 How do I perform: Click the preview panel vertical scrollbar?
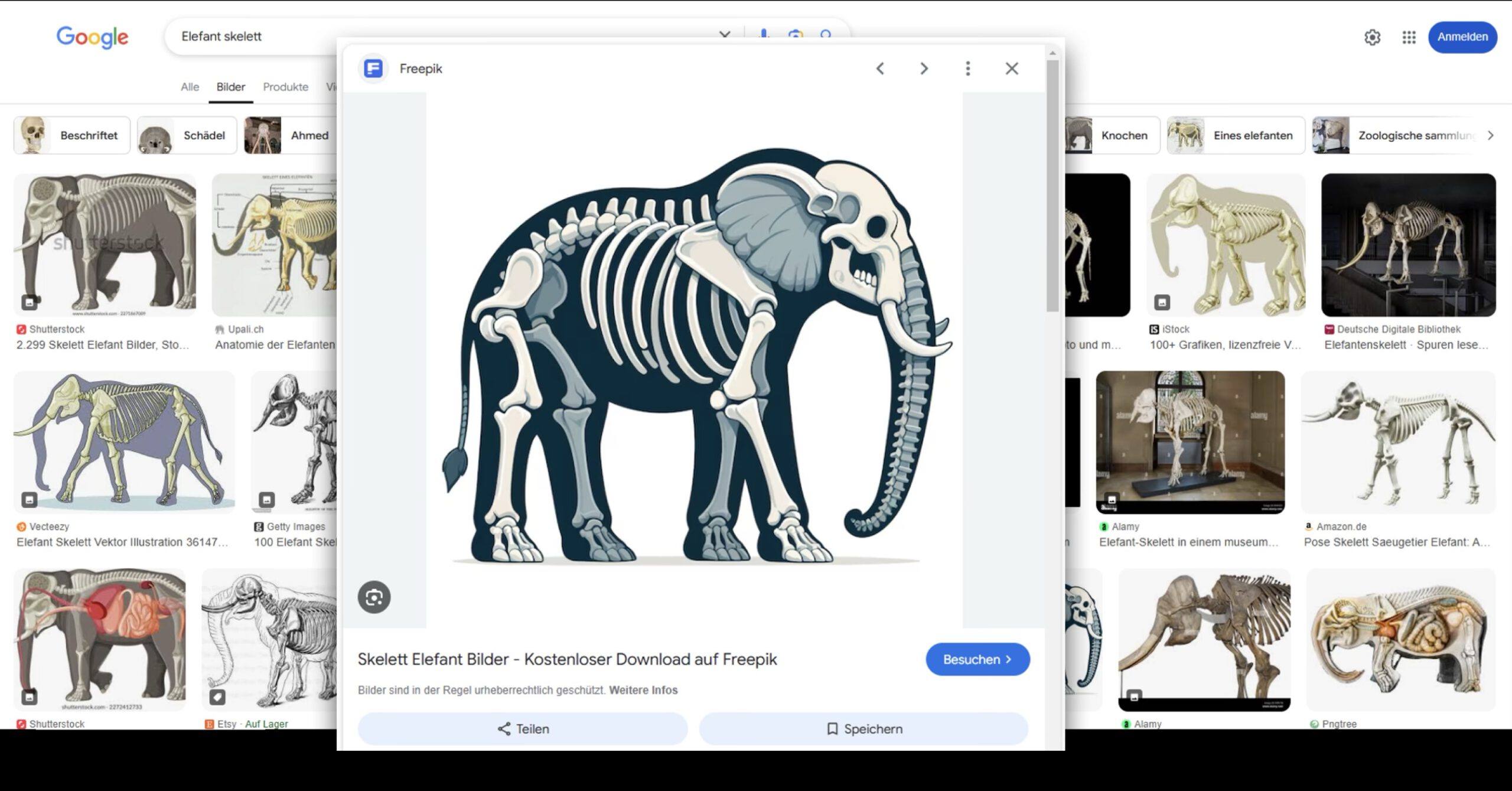[x=1052, y=185]
